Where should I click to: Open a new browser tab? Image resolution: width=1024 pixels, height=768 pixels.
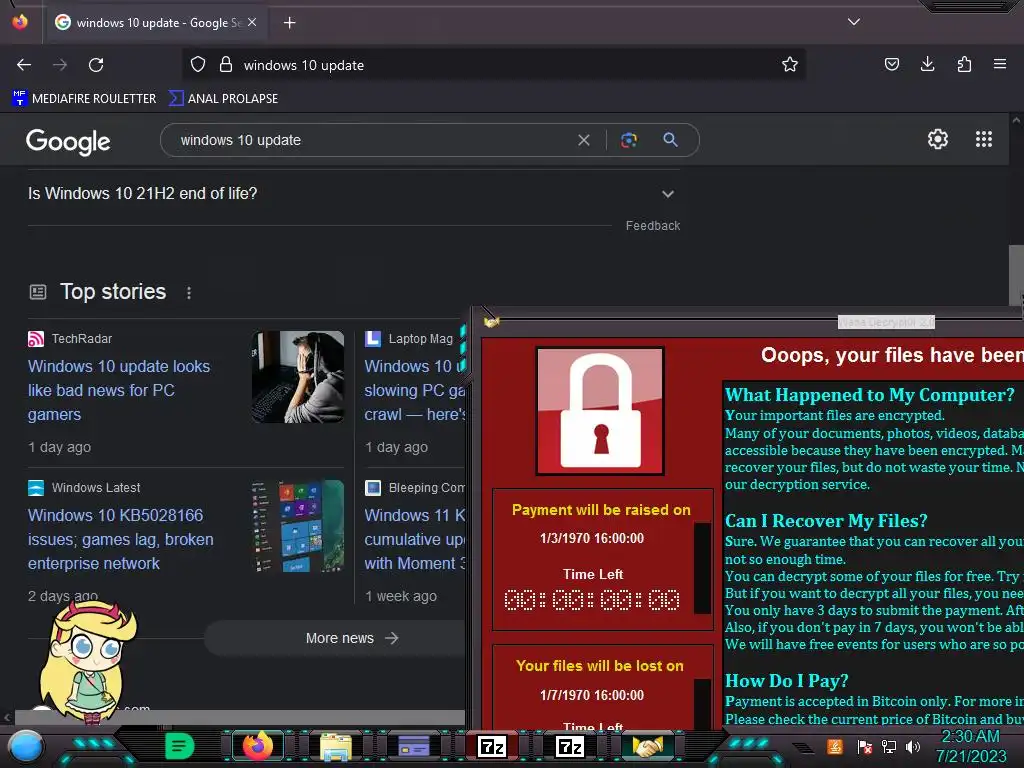point(289,23)
